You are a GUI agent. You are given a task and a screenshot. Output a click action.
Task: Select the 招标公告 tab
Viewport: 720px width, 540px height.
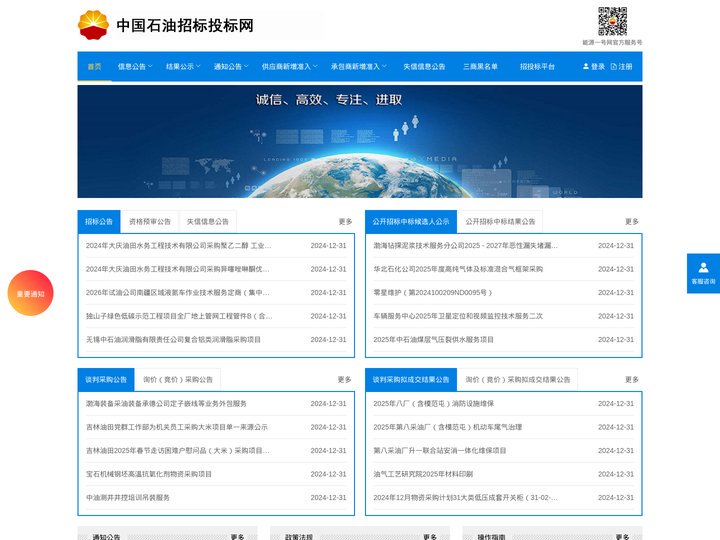click(99, 222)
